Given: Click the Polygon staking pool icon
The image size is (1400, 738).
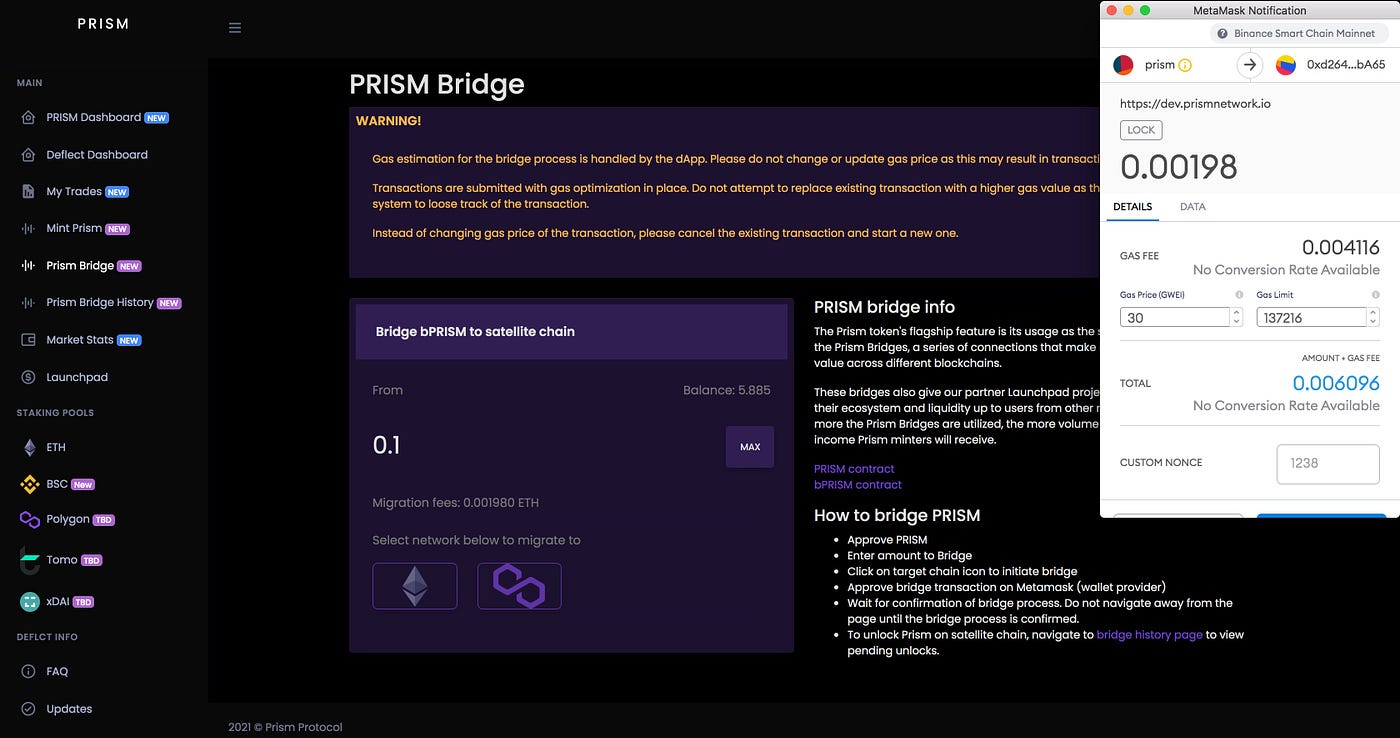Looking at the screenshot, I should coord(30,519).
